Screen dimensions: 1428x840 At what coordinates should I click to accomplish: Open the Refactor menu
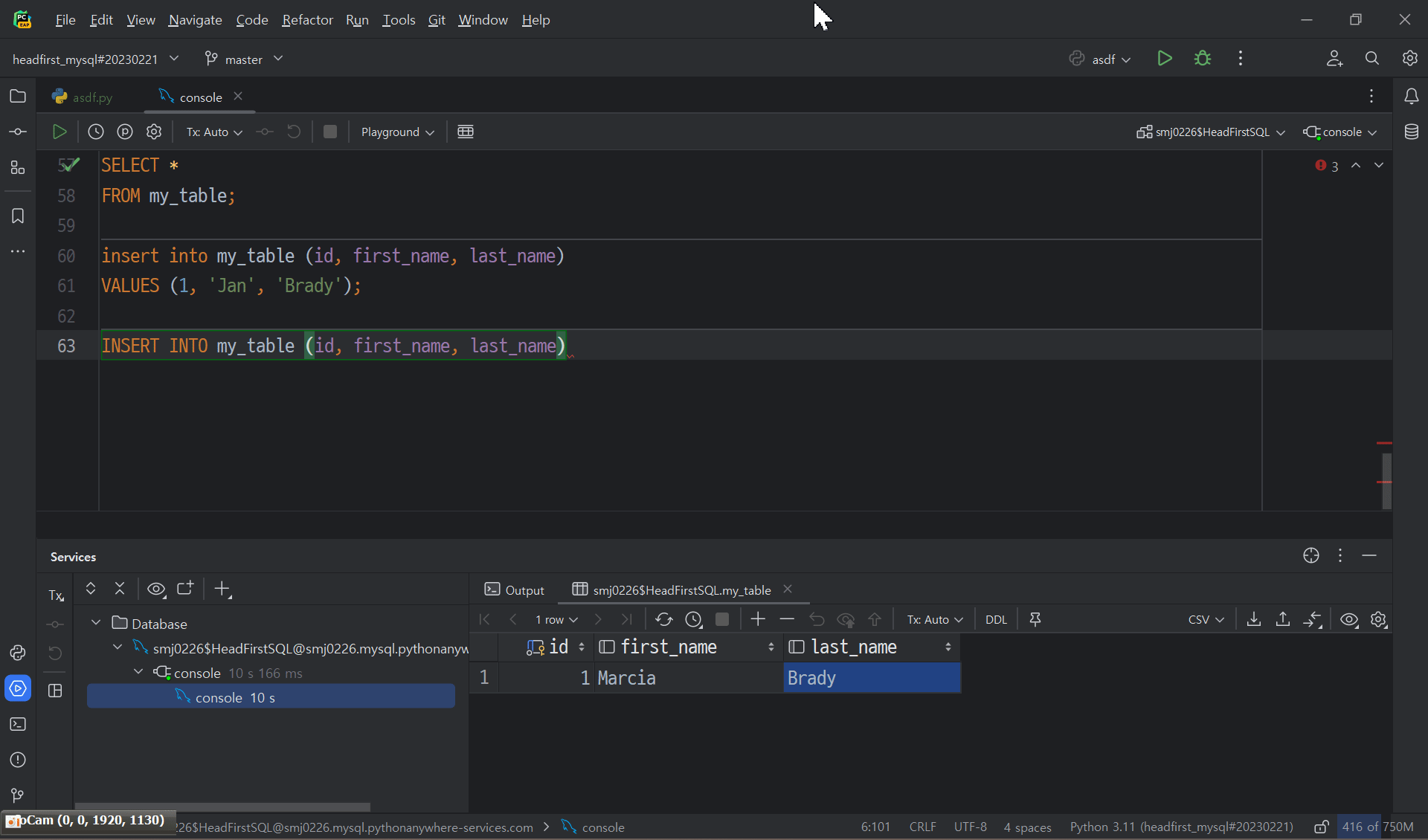coord(307,20)
